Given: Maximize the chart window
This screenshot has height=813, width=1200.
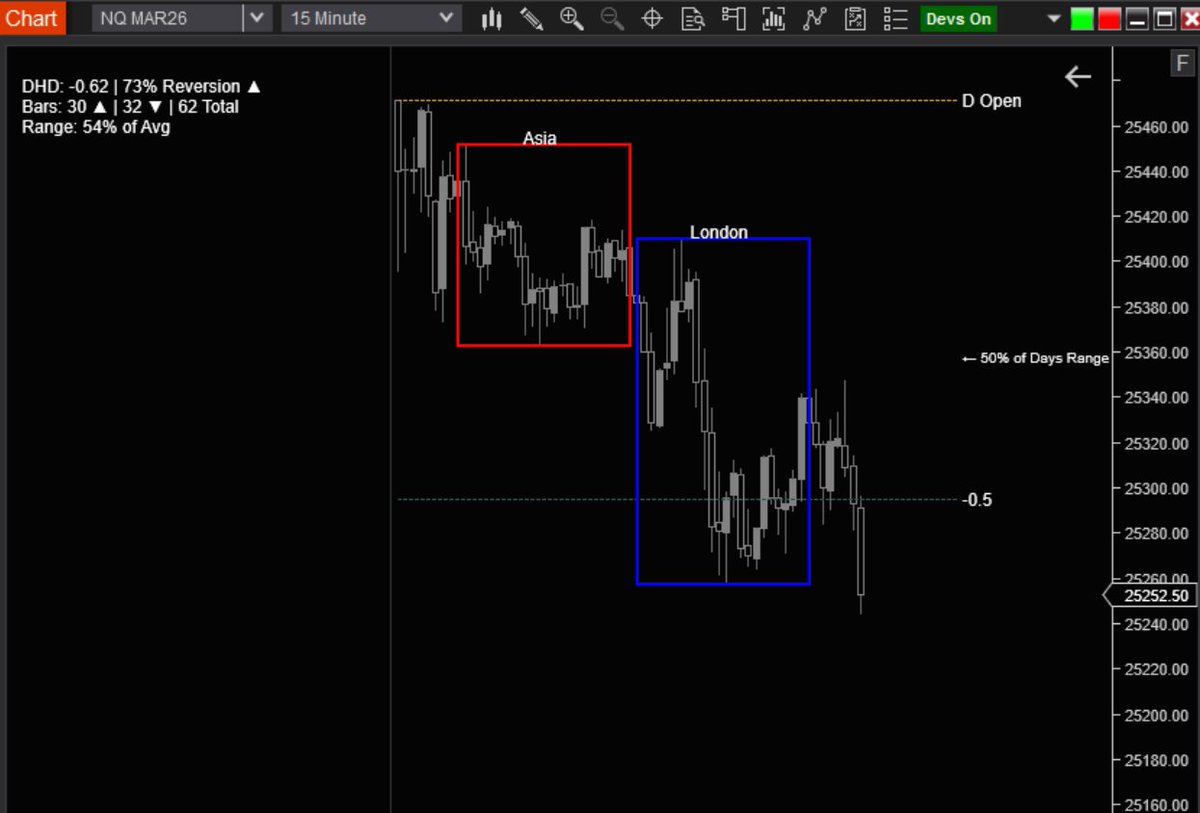Looking at the screenshot, I should click(x=1163, y=19).
